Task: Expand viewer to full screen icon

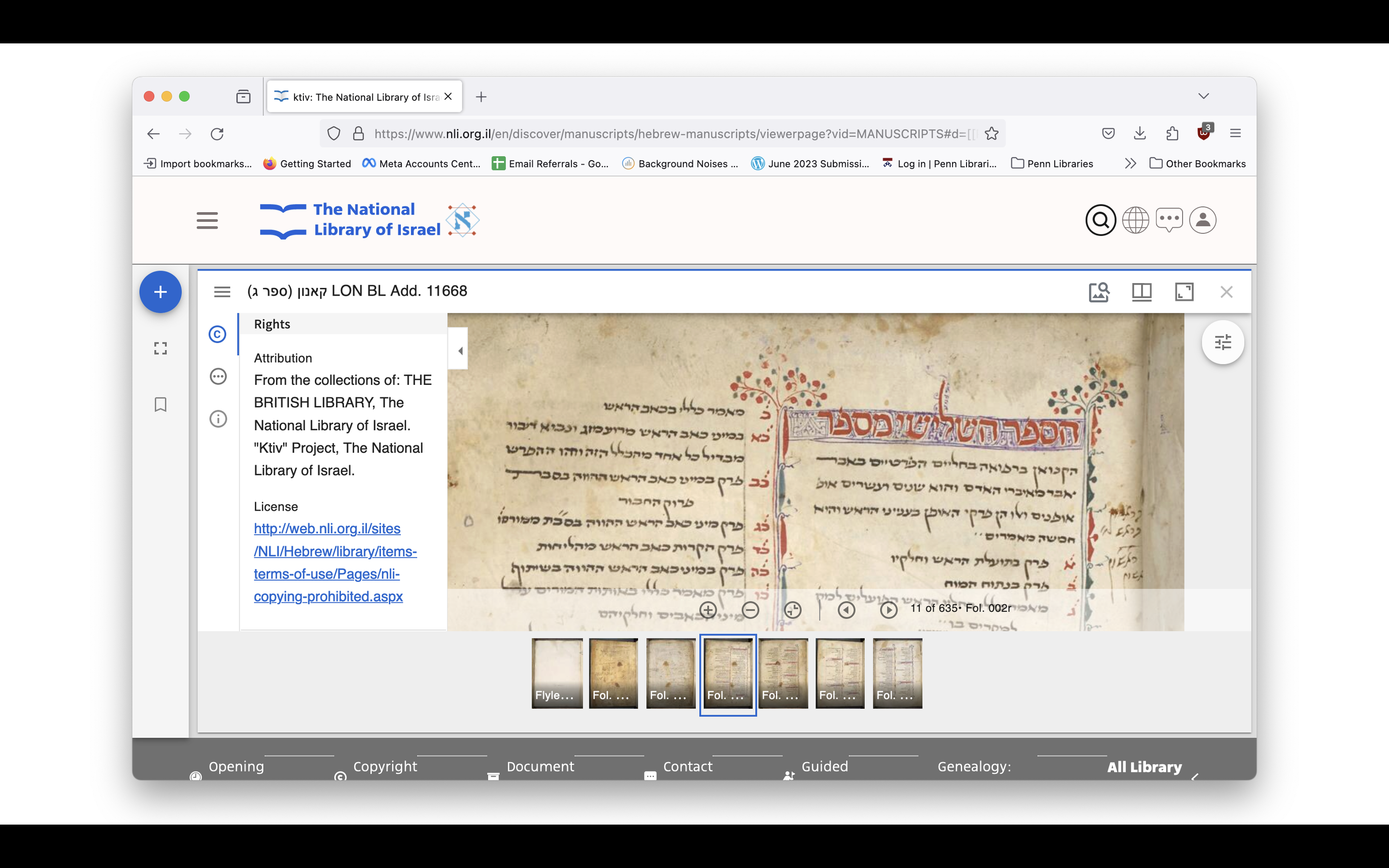Action: tap(1184, 292)
